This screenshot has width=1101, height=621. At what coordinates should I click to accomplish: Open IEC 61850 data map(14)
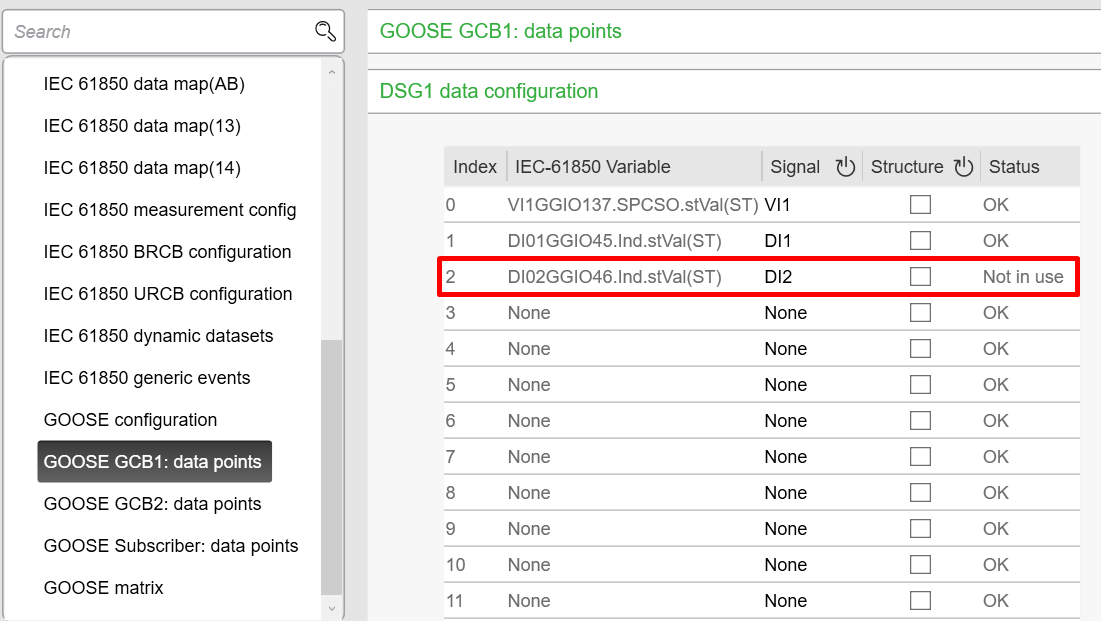(142, 168)
